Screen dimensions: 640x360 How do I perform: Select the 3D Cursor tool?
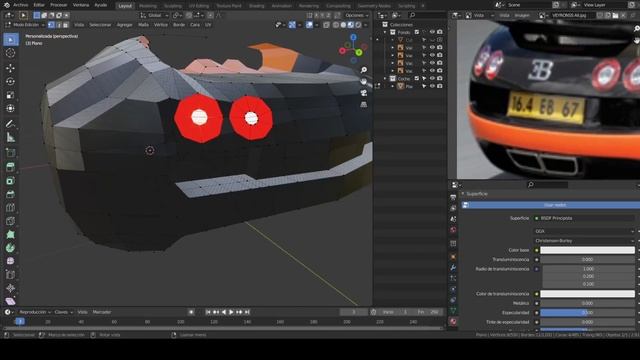[11, 53]
